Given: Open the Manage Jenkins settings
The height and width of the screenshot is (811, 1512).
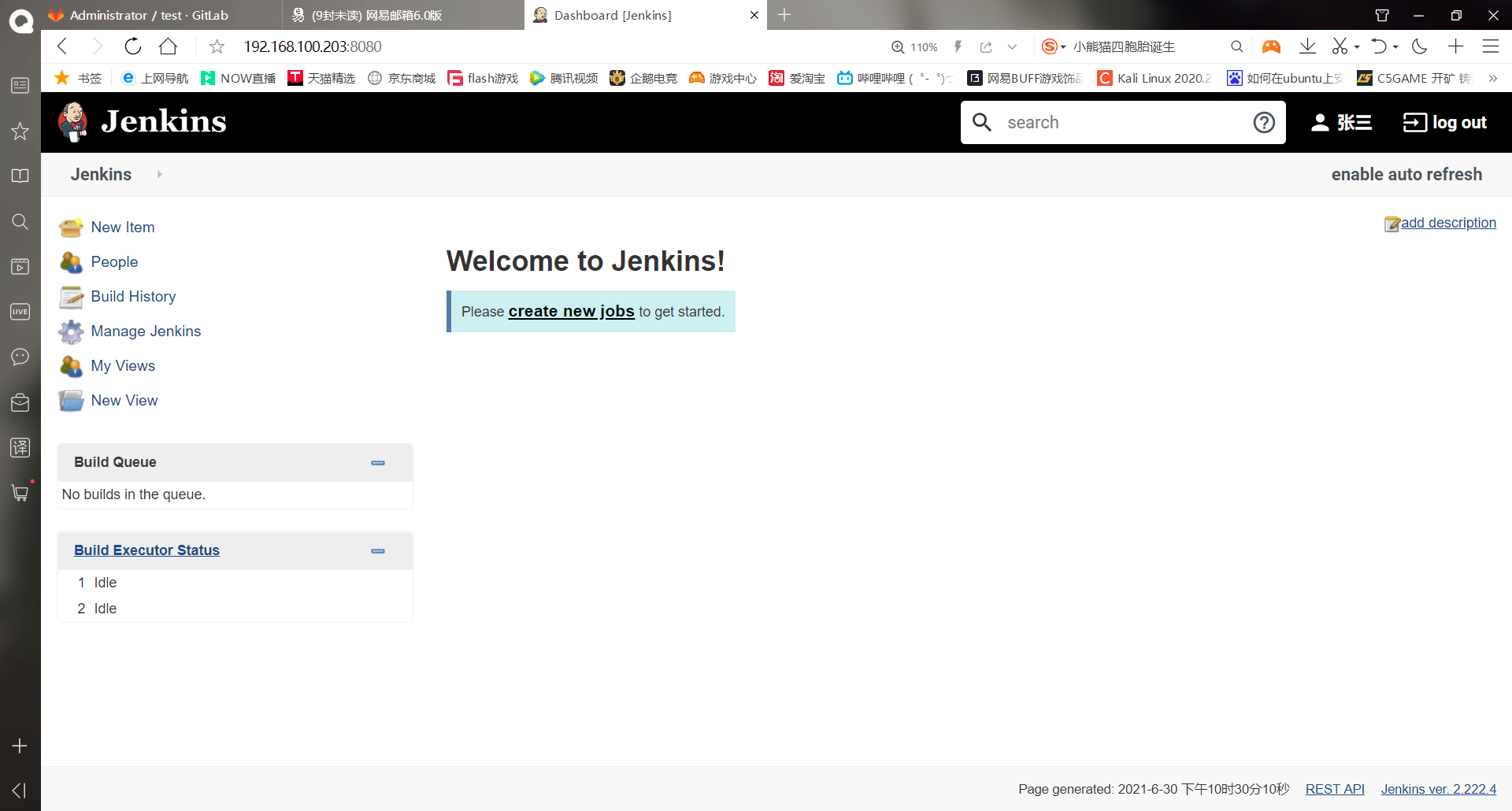Looking at the screenshot, I should (146, 331).
